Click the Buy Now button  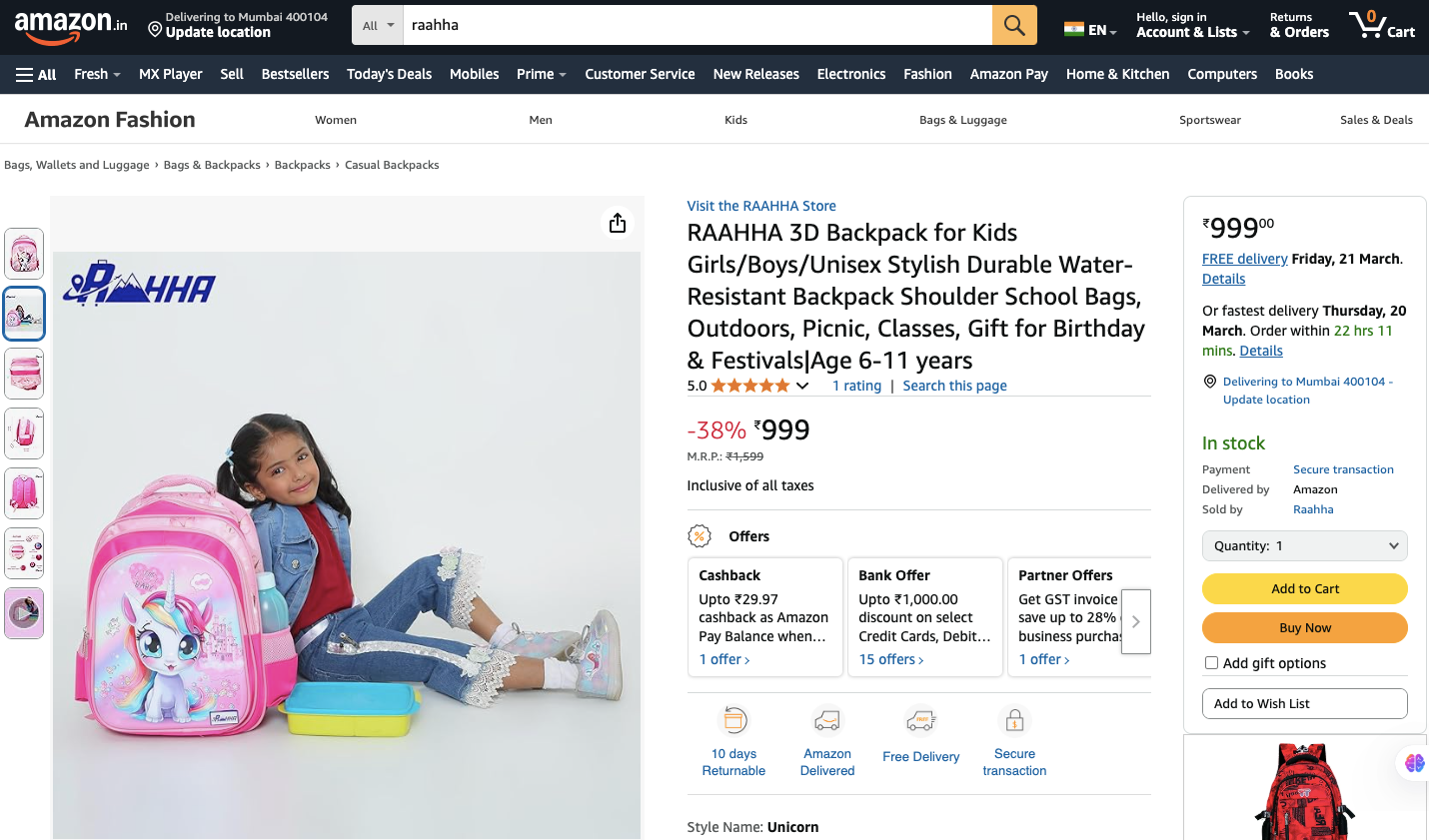(x=1304, y=628)
